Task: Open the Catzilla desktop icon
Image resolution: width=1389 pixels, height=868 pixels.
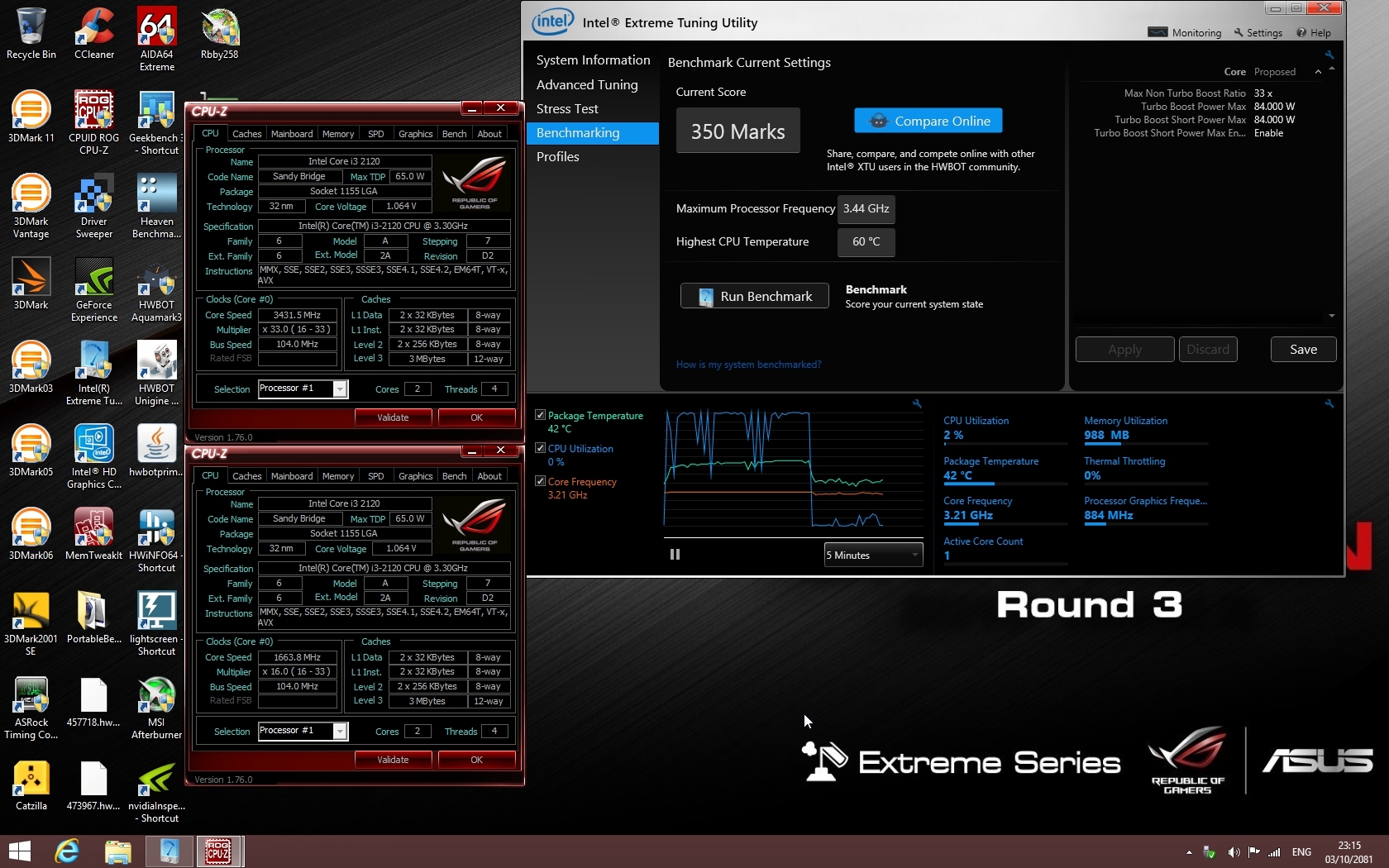Action: 31,784
